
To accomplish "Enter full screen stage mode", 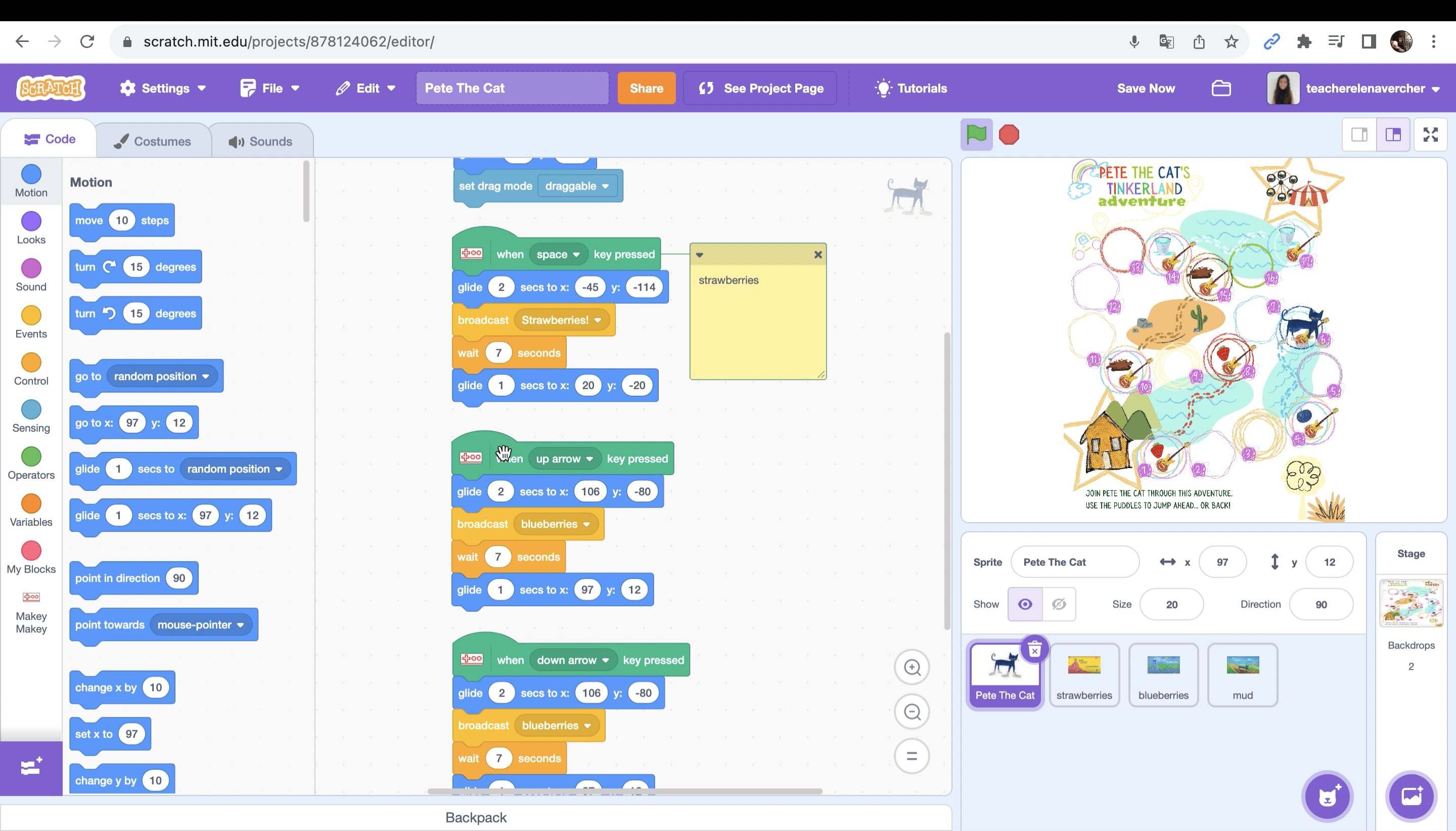I will point(1430,134).
